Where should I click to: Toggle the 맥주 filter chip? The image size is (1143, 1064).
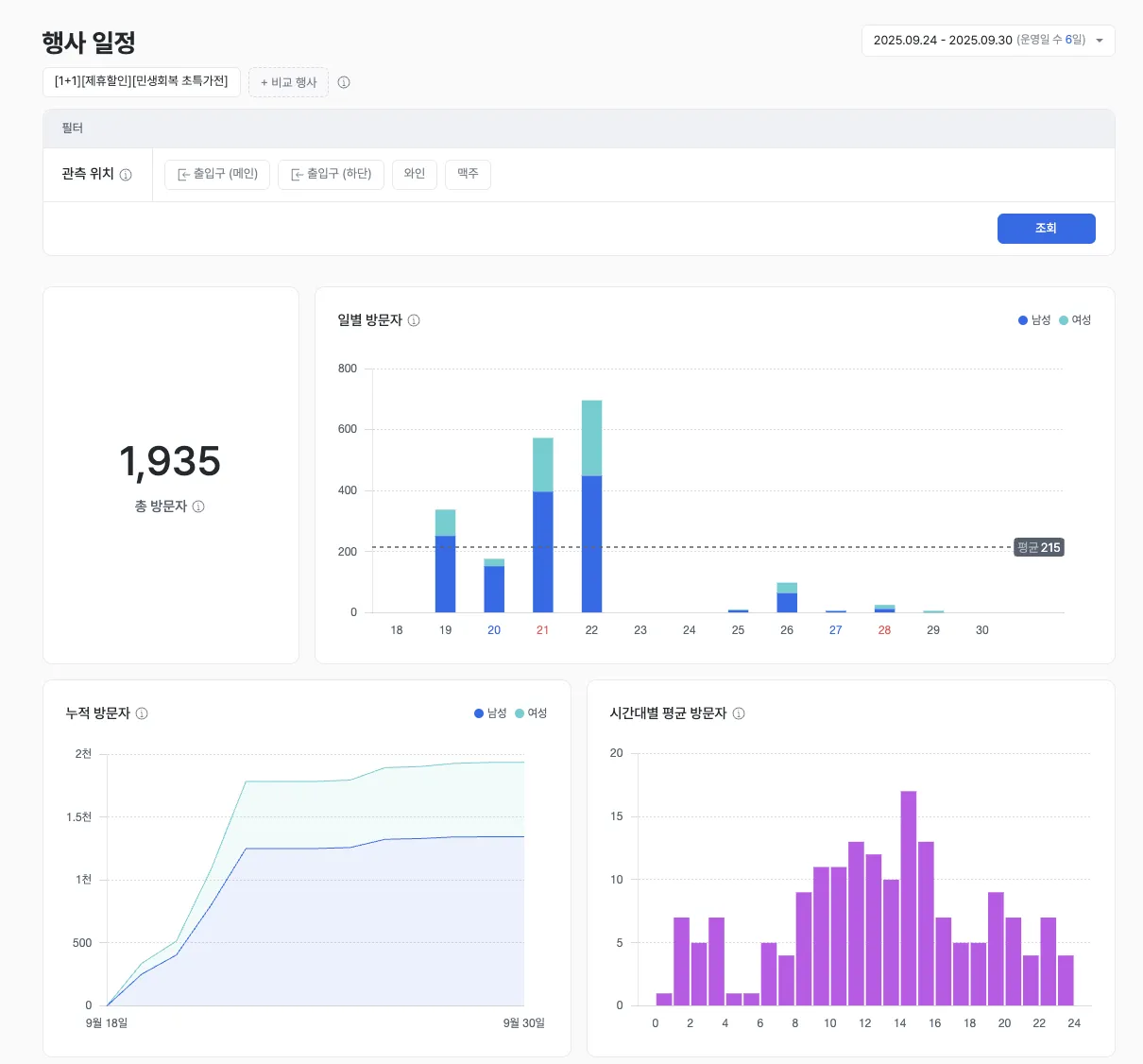[468, 174]
